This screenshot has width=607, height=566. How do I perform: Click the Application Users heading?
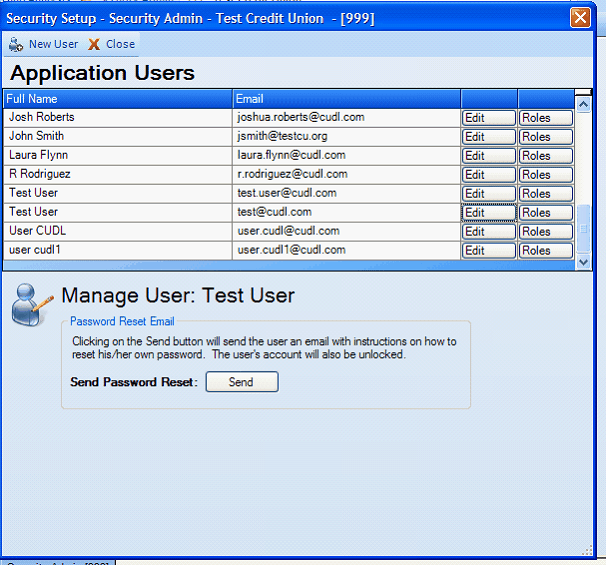103,73
